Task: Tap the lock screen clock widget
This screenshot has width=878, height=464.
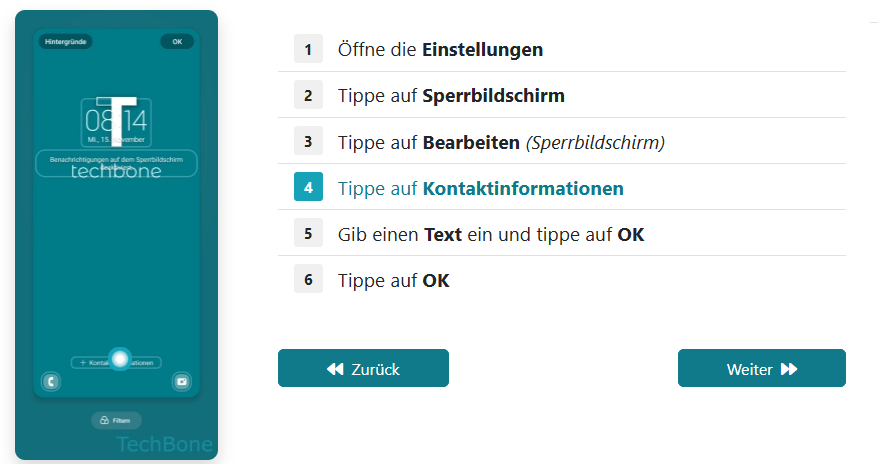Action: tap(116, 123)
